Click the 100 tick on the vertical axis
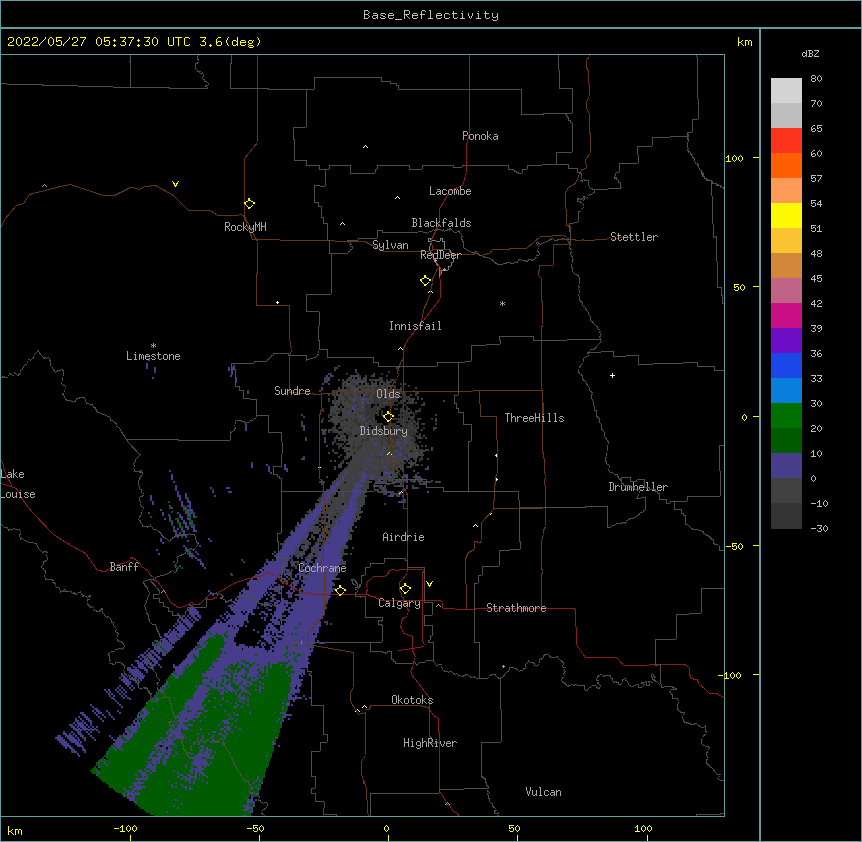 click(734, 158)
